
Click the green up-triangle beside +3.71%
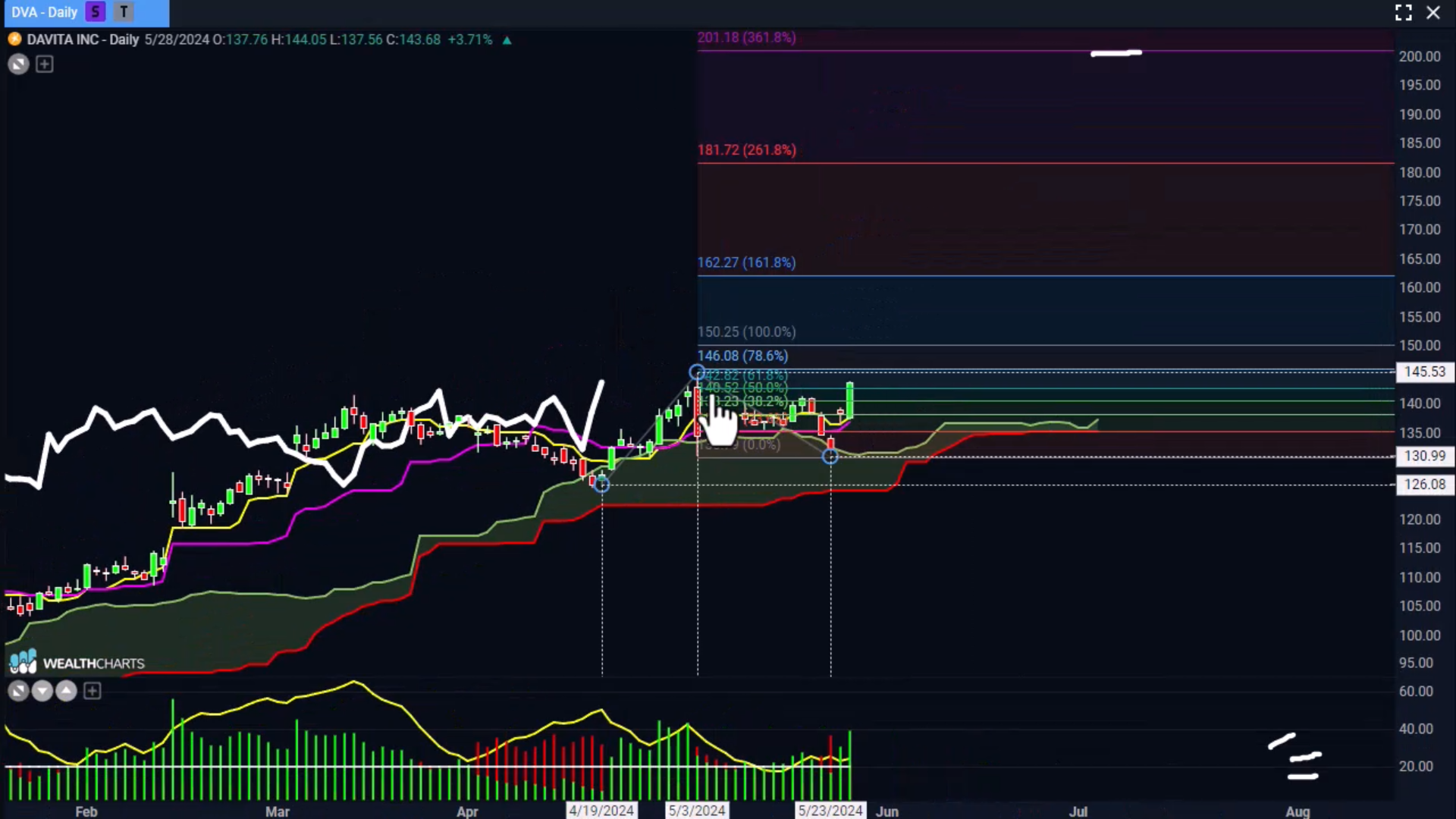coord(507,40)
